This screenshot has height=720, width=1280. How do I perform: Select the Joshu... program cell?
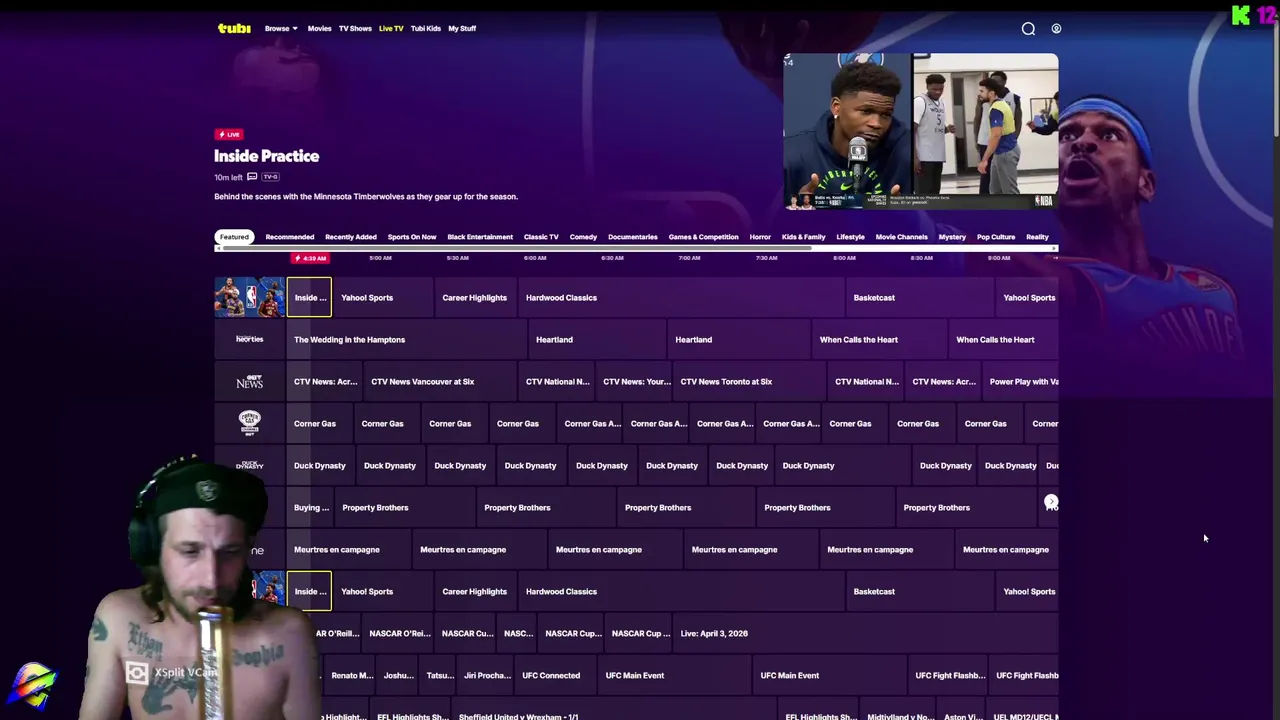[x=398, y=675]
